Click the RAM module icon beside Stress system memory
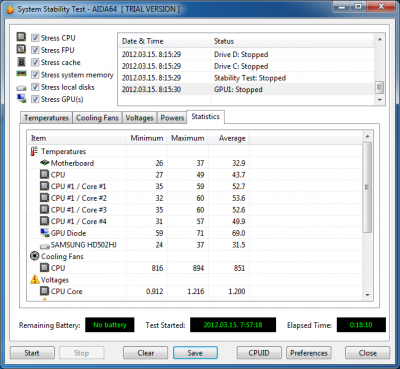400x369 pixels. pos(21,74)
